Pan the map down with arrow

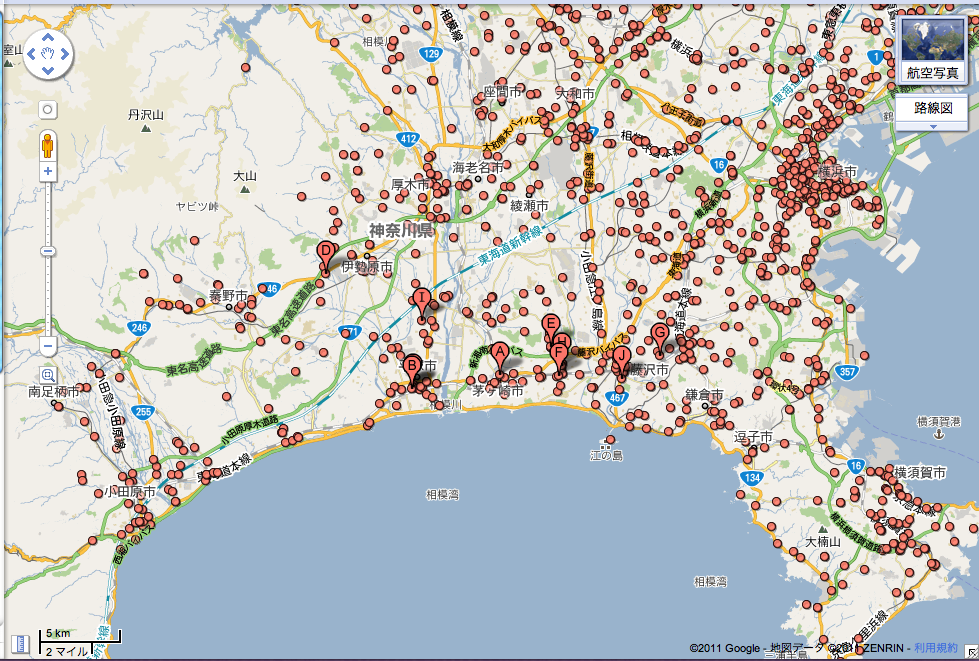click(x=48, y=70)
